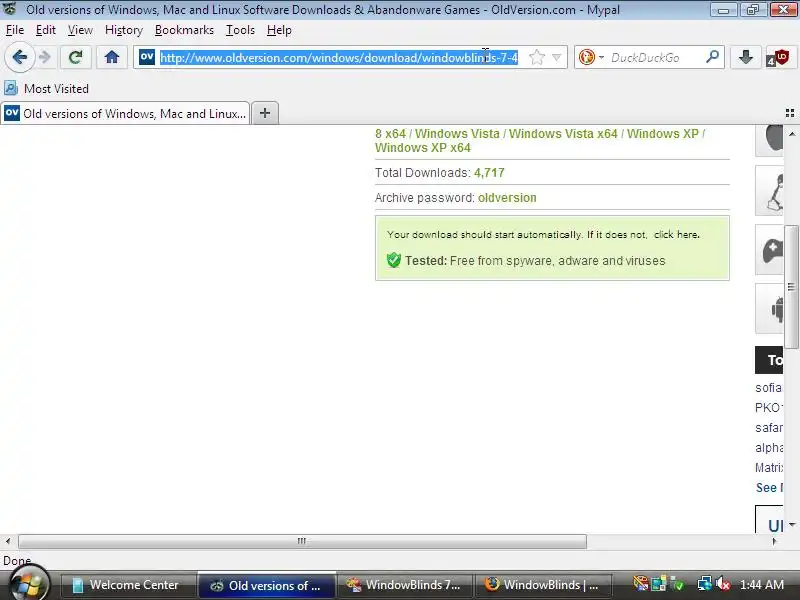This screenshot has height=600, width=800.
Task: Open the View menu
Action: click(x=80, y=30)
